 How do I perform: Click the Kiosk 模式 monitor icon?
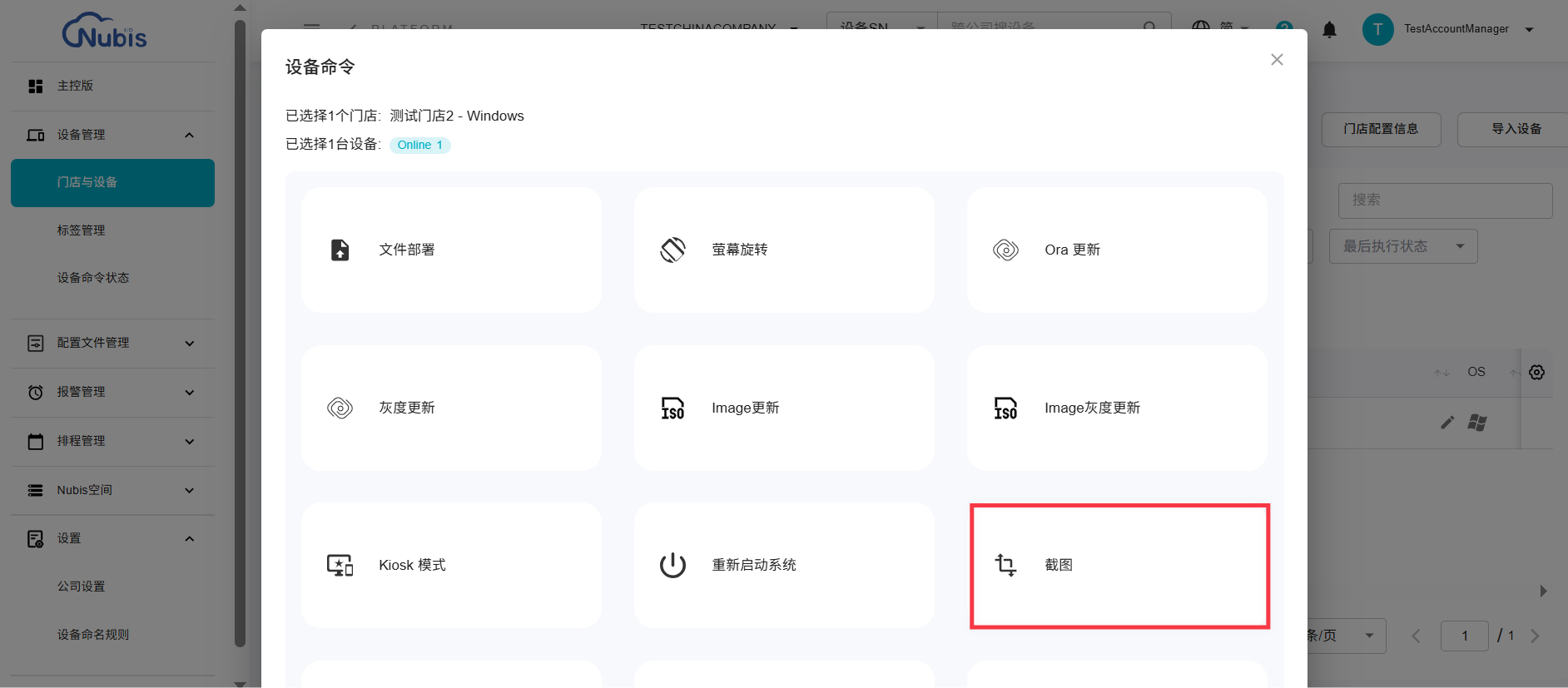[x=340, y=565]
